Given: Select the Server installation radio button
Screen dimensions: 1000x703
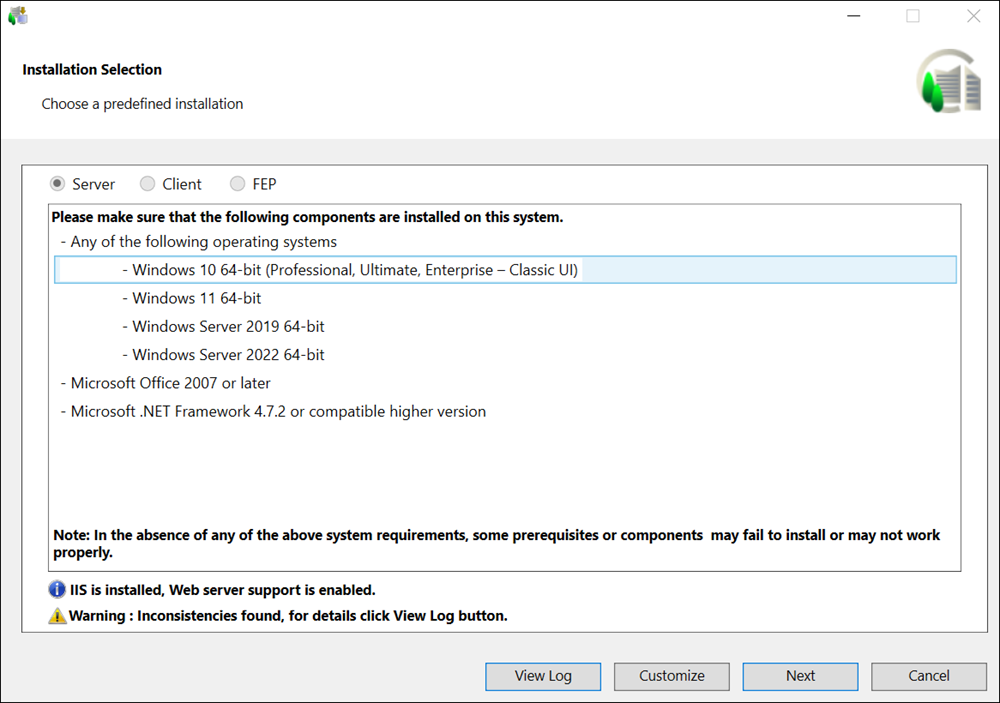Looking at the screenshot, I should click(x=58, y=184).
